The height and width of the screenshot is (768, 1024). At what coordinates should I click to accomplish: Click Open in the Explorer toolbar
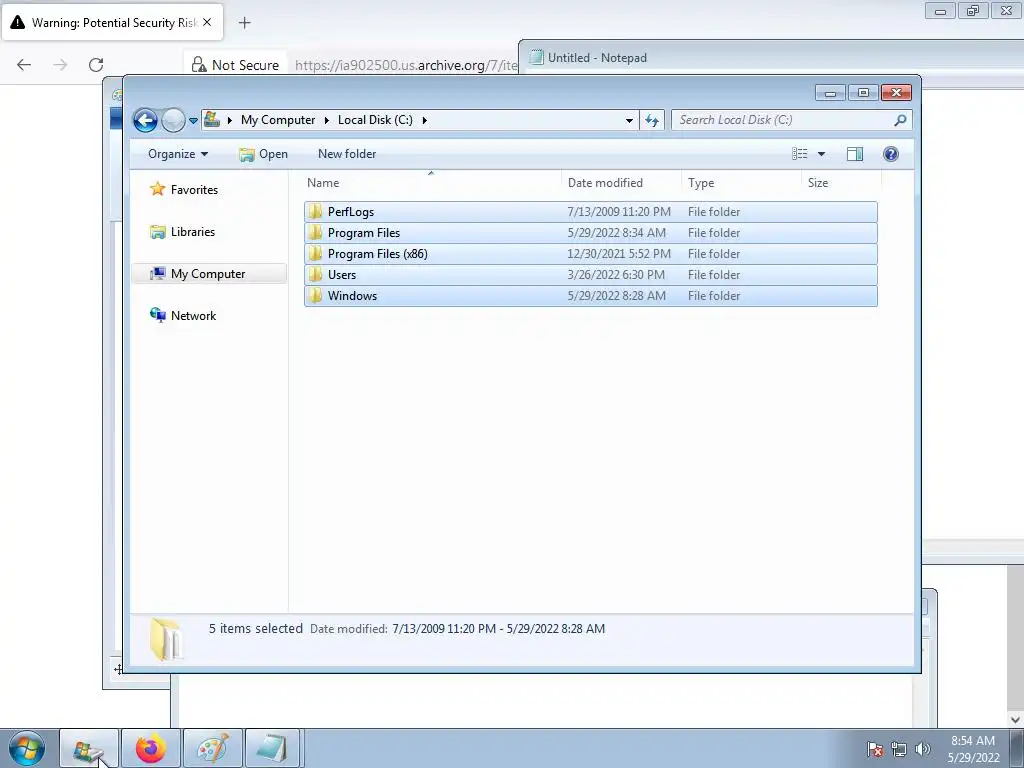click(264, 154)
